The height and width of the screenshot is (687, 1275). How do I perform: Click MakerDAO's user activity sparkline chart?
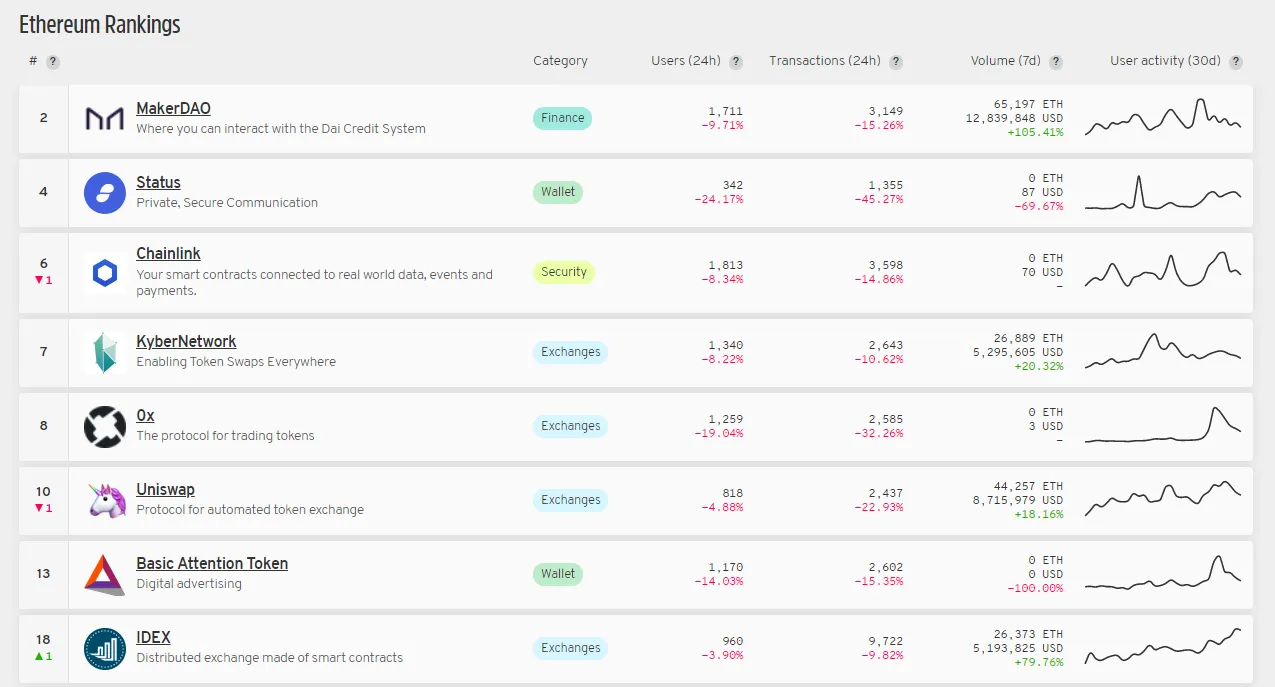click(x=1163, y=117)
